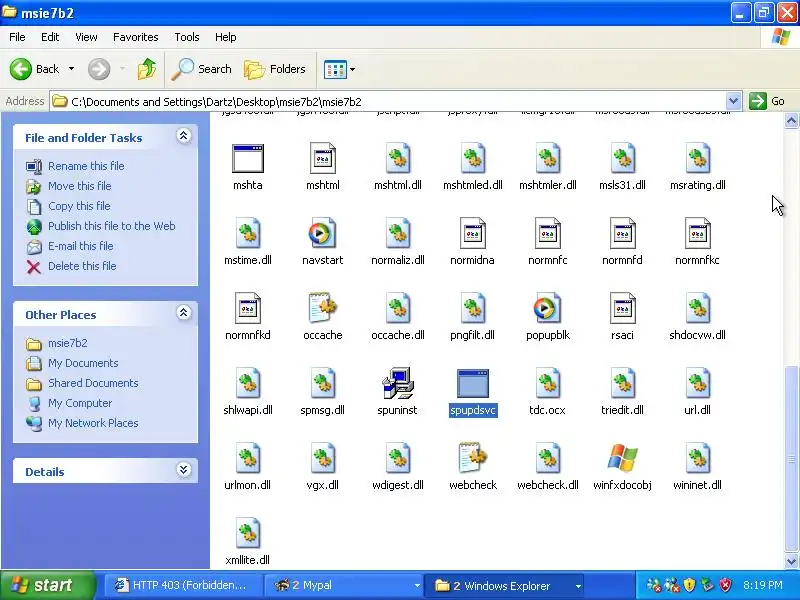Open the Edit menu
Screen dimensions: 800x600
[x=50, y=37]
